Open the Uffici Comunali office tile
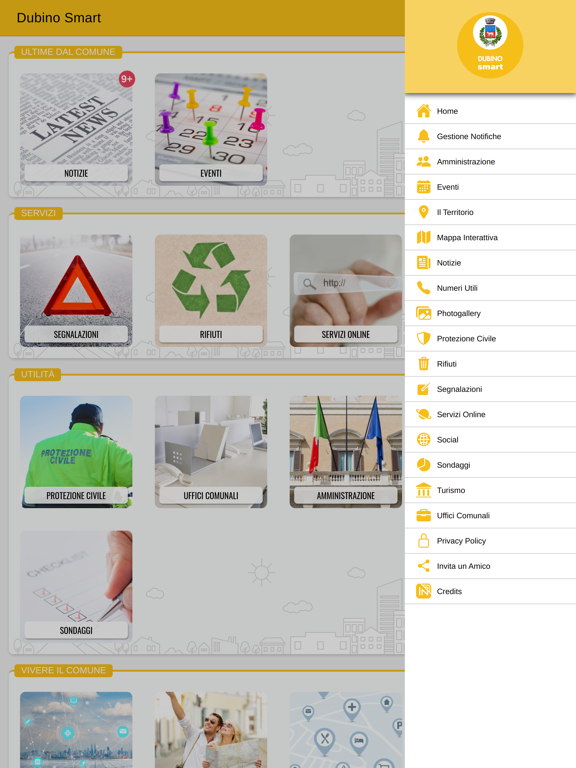 coord(211,452)
